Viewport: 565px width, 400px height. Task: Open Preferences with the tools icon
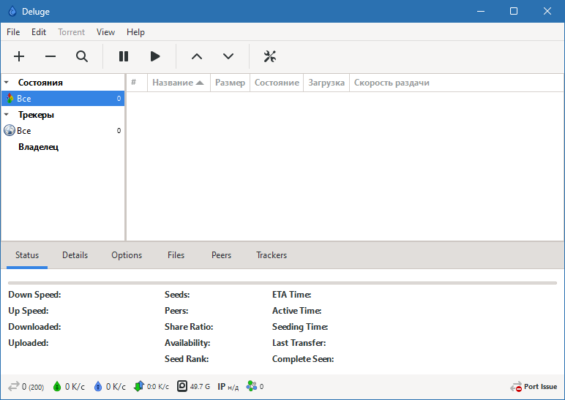(270, 57)
